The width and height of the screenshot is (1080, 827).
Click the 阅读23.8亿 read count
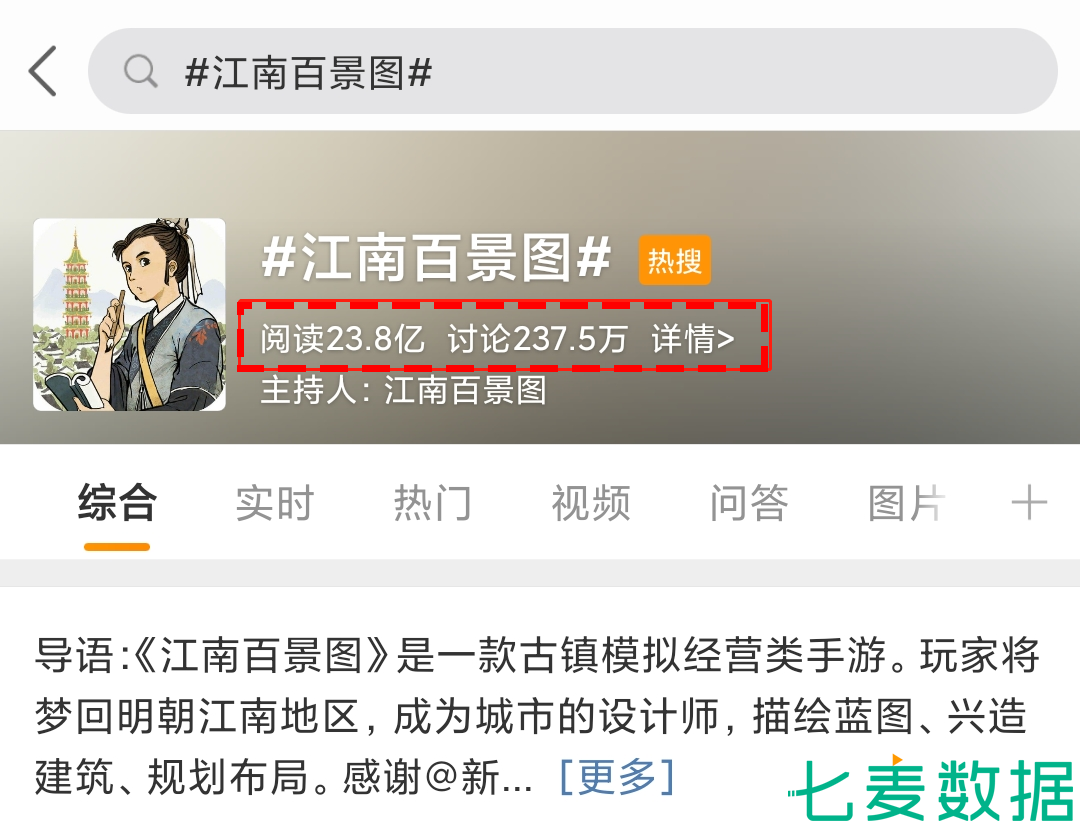(x=342, y=339)
